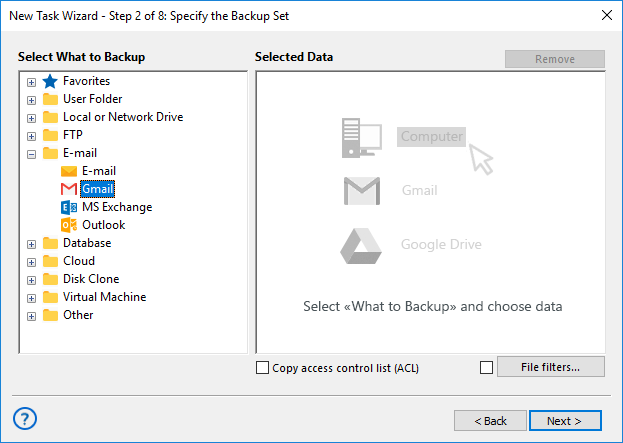Click the Next button
This screenshot has width=623, height=443.
click(565, 421)
